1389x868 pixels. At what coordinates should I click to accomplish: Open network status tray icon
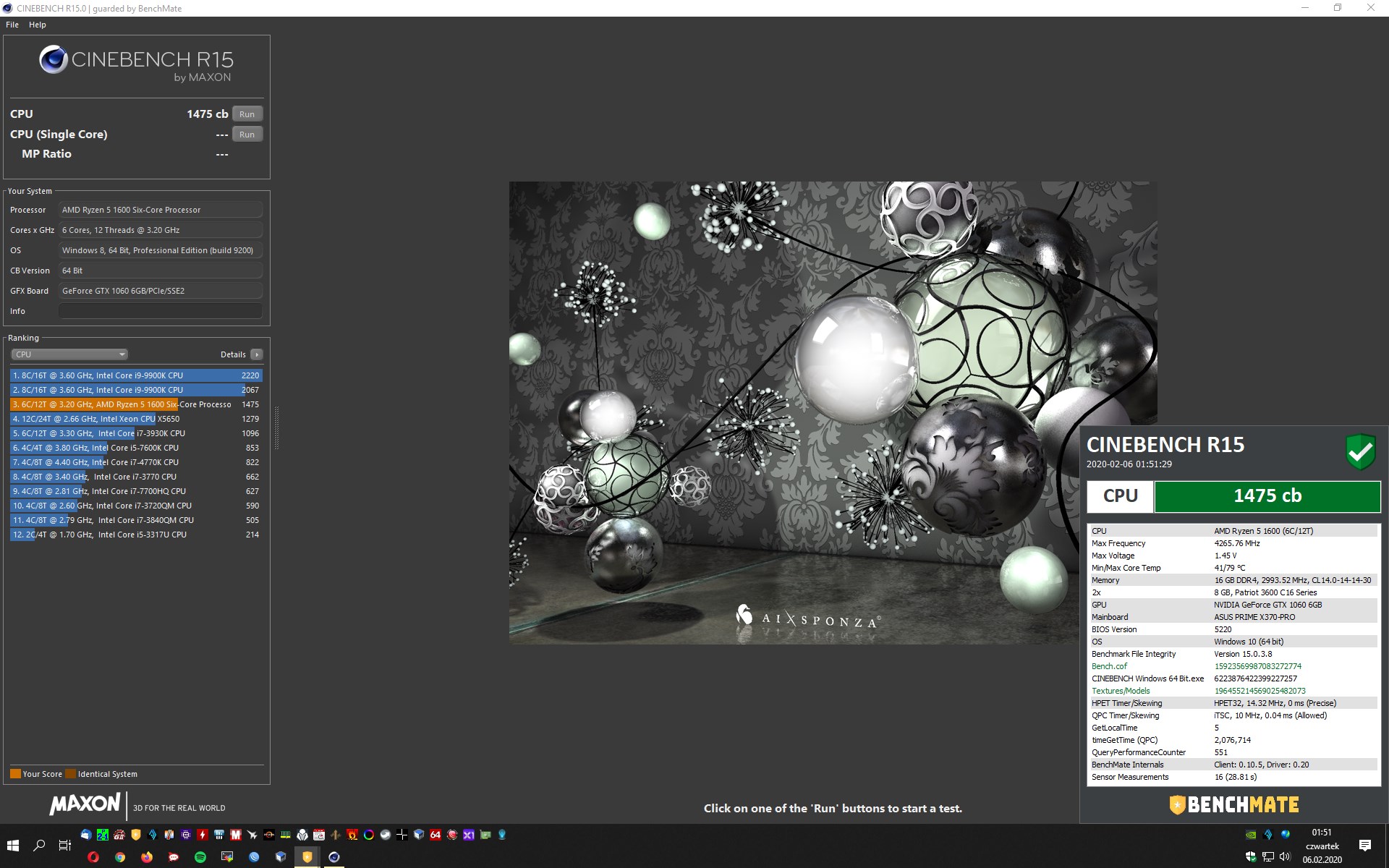[x=1267, y=856]
